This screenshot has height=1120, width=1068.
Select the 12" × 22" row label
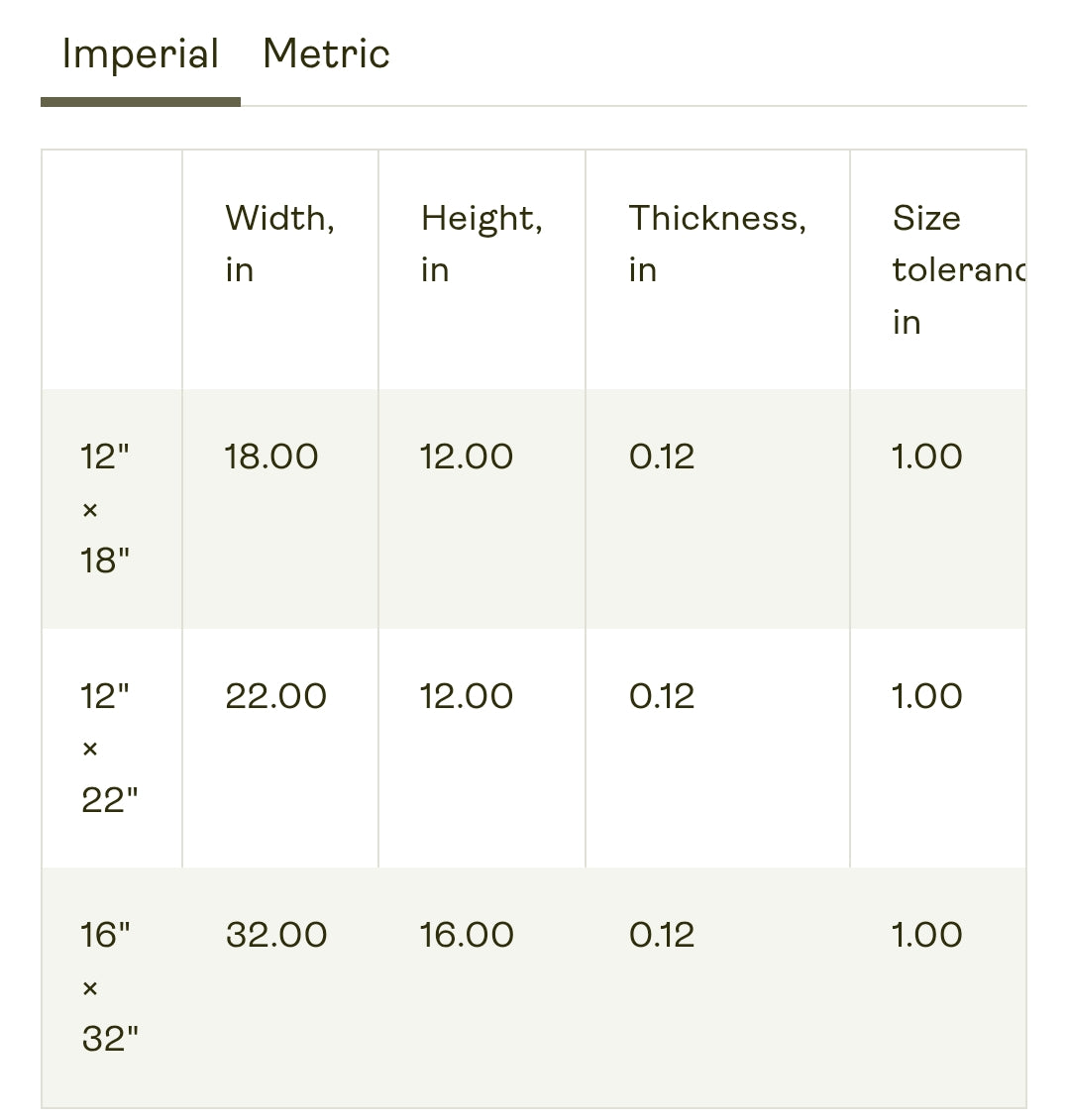pos(109,748)
